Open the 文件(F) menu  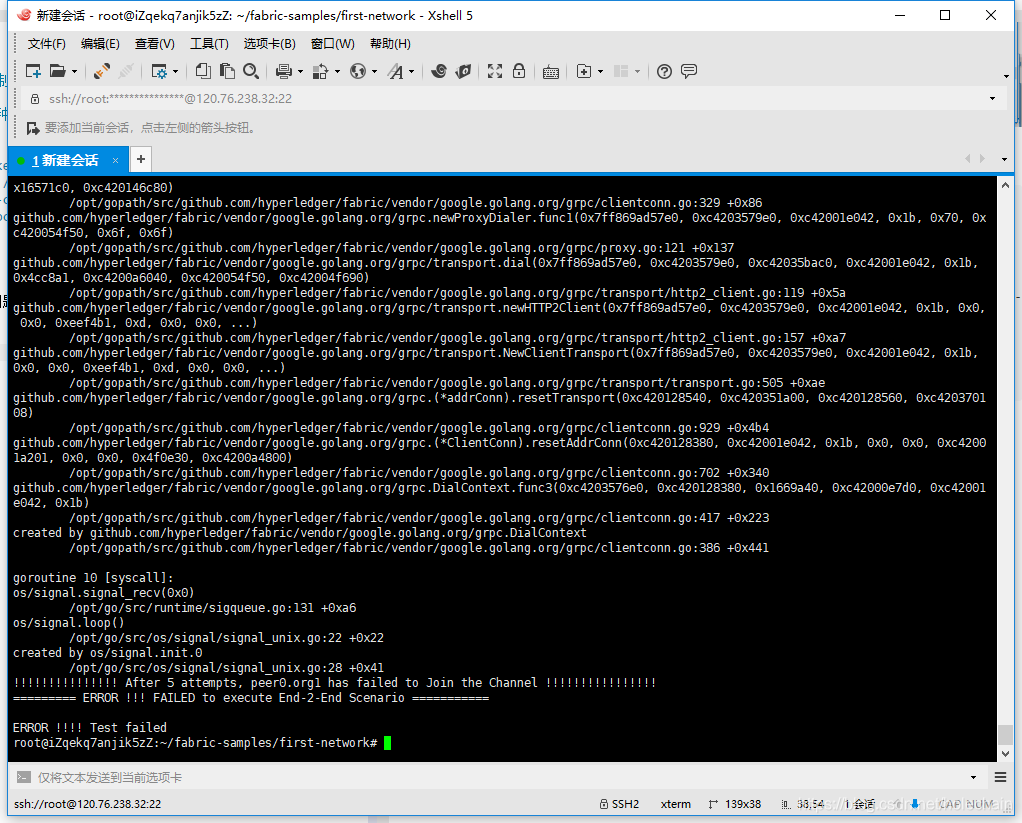pos(46,44)
